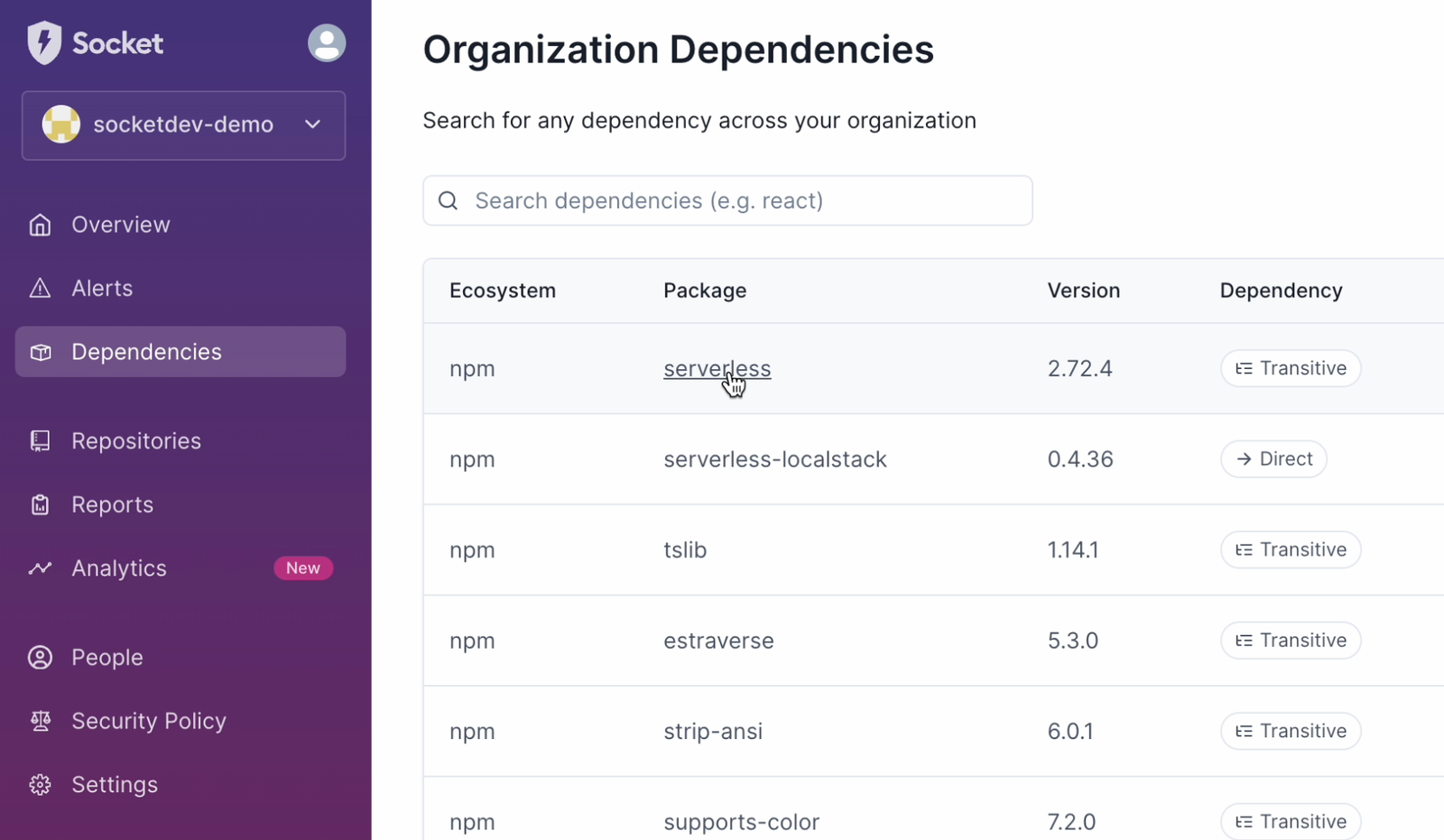Click the New badge beside Analytics
The width and height of the screenshot is (1444, 840).
click(303, 568)
